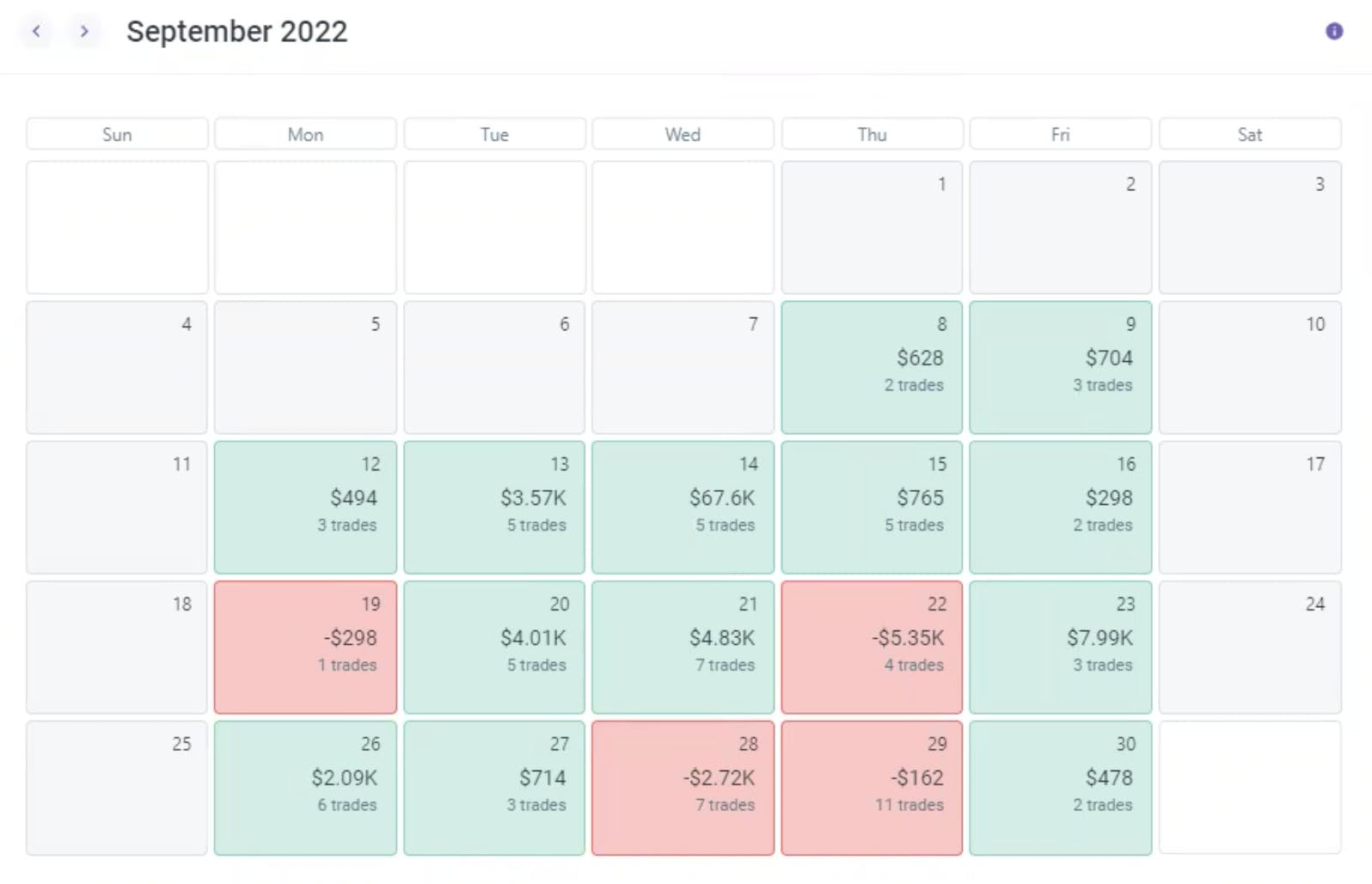
Task: Click the September 2022 month title
Action: tap(237, 31)
